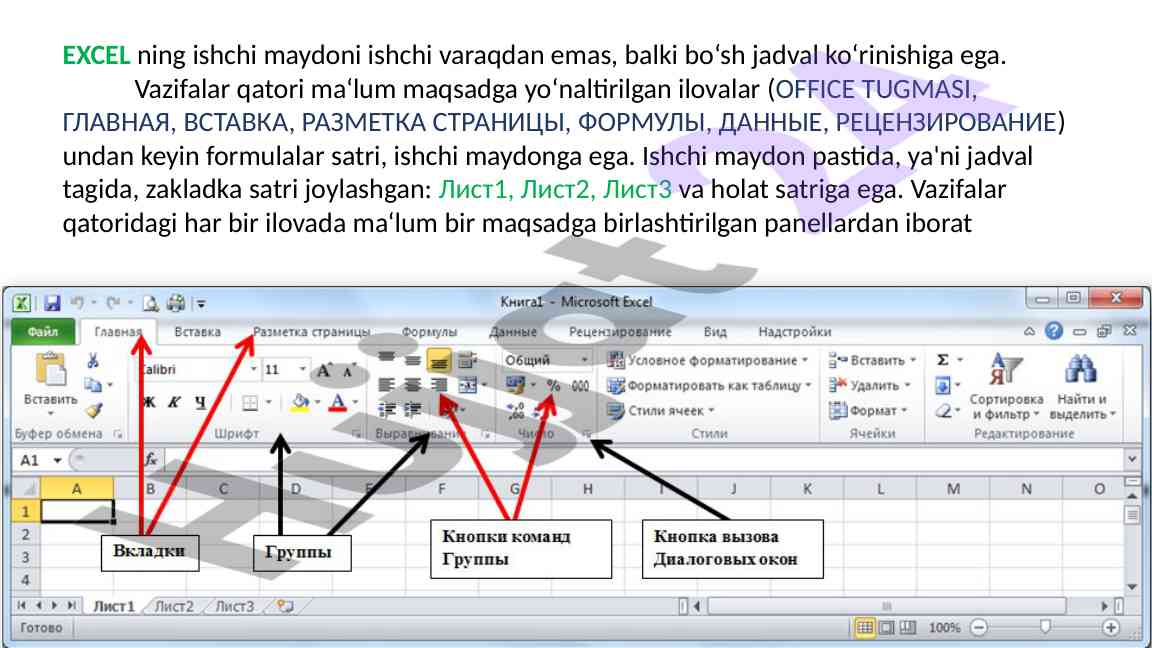Open Excel Help with the question mark
The image size is (1152, 648).
coord(1054,331)
